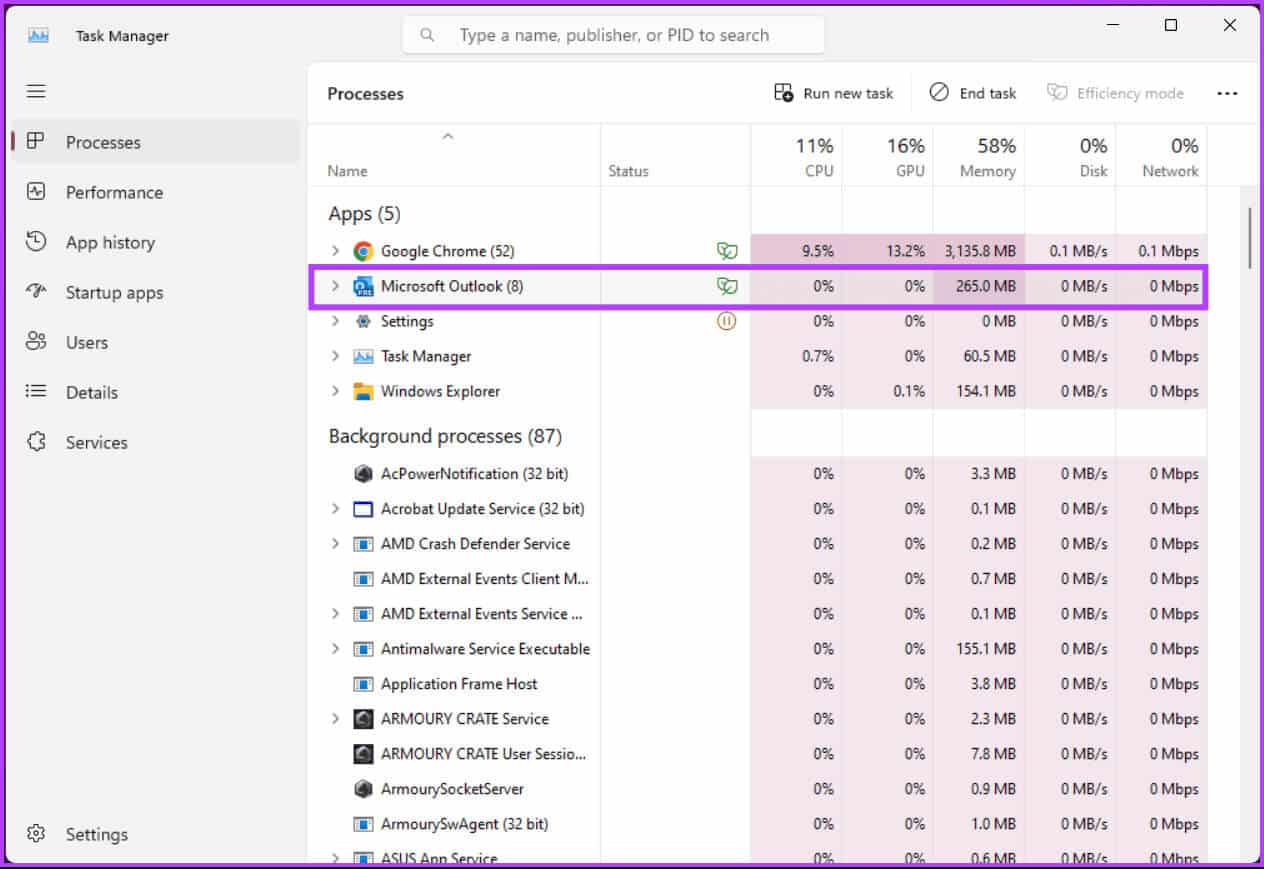Click the Task Manager app icon in title bar

point(38,35)
